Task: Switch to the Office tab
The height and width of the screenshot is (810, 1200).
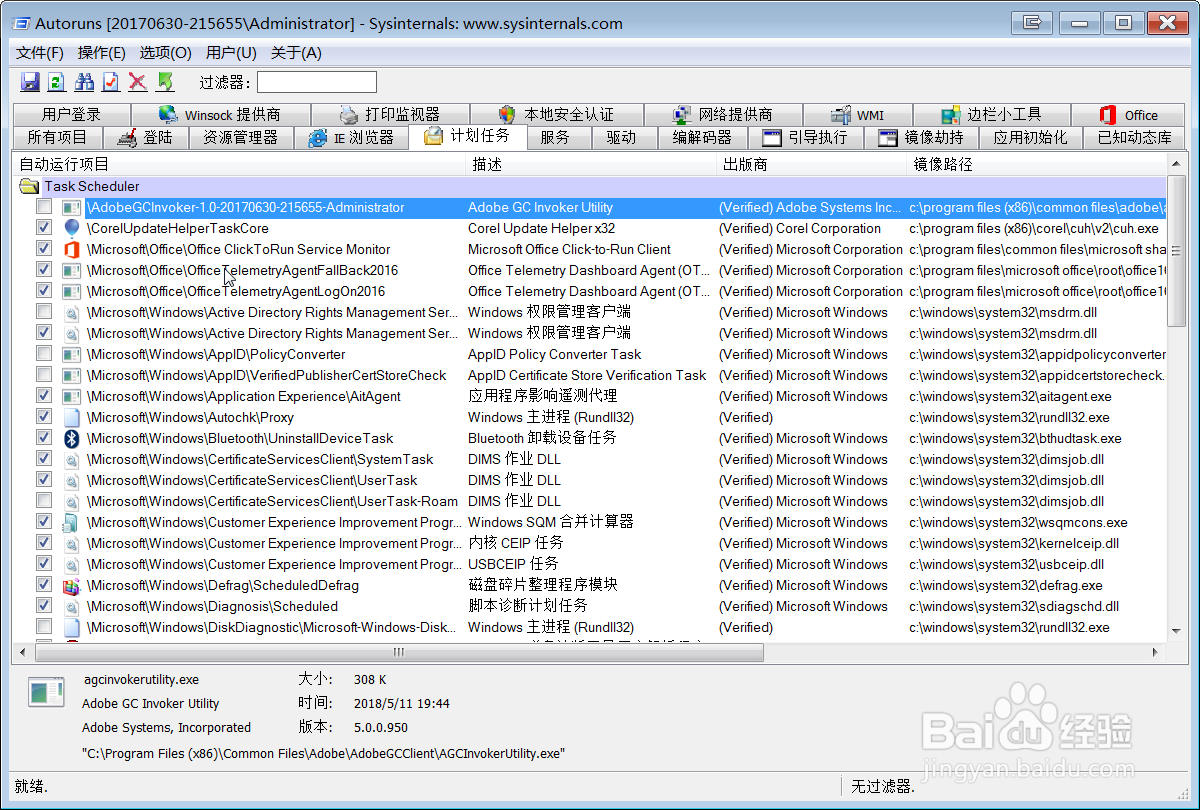Action: coord(1128,115)
